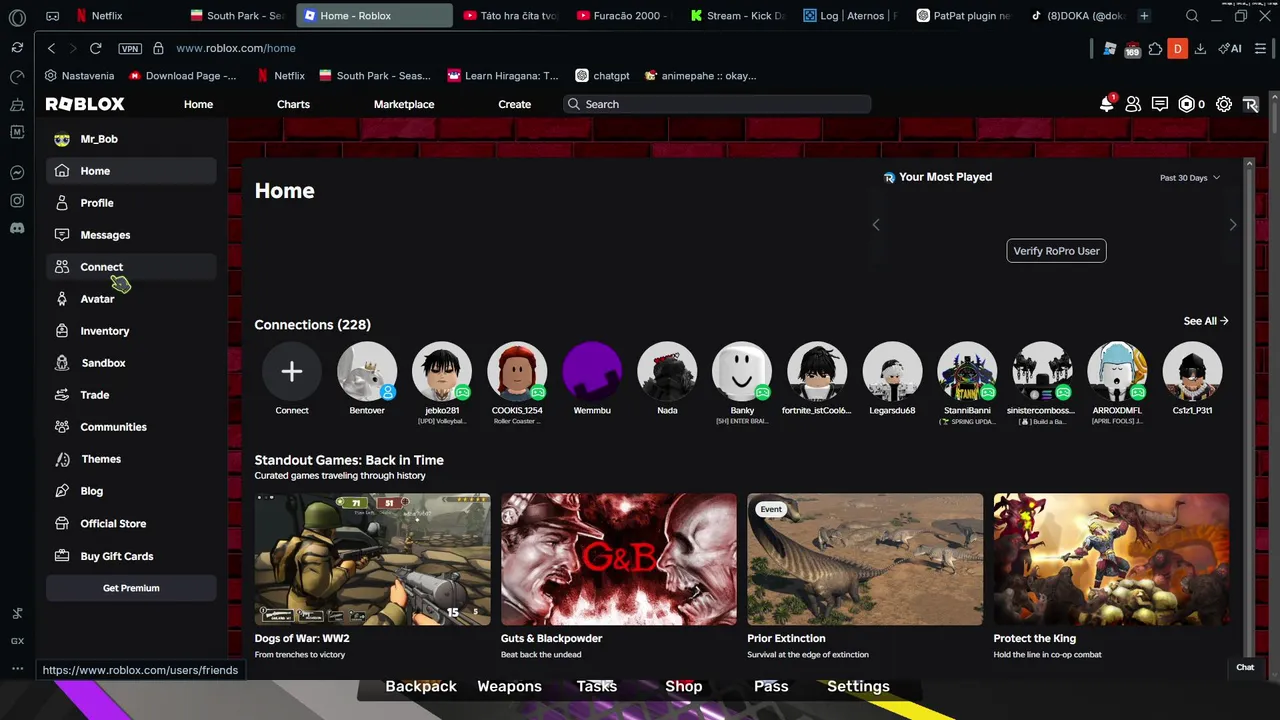This screenshot has width=1280, height=720.
Task: Open the Dogs of War: WW2 thumbnail
Action: (x=372, y=559)
